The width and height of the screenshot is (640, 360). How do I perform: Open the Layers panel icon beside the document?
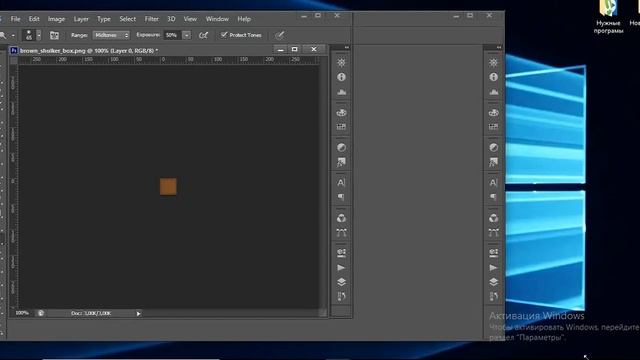[x=342, y=282]
